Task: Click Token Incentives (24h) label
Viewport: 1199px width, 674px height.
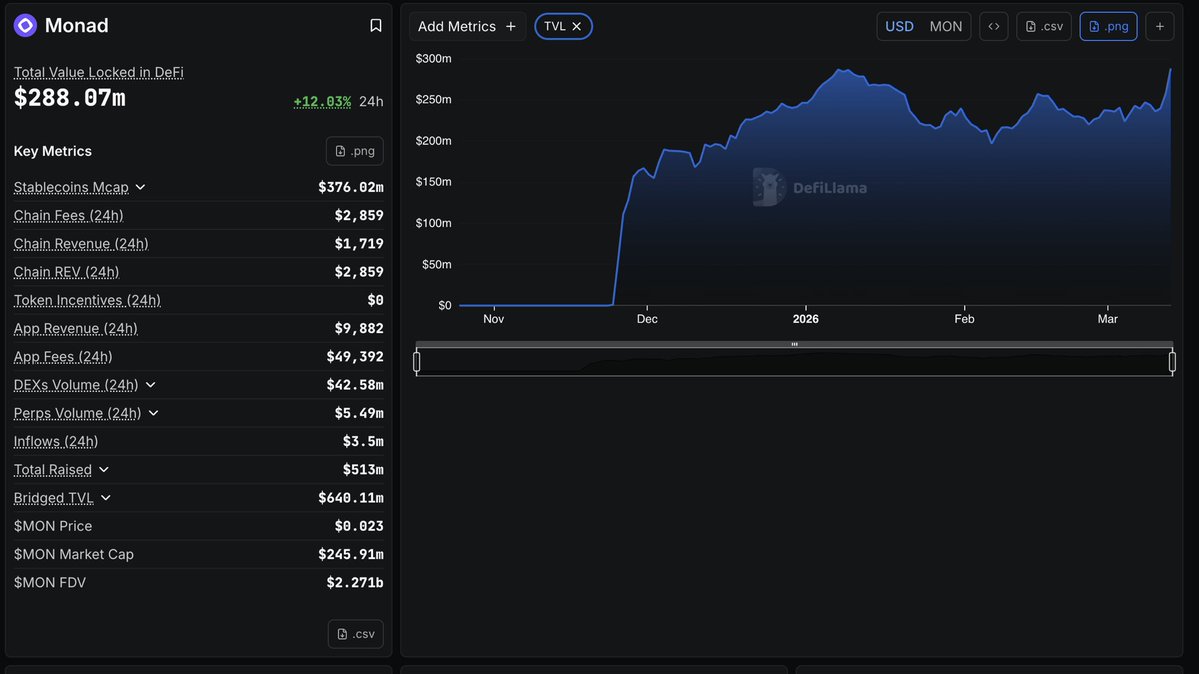Action: [87, 300]
